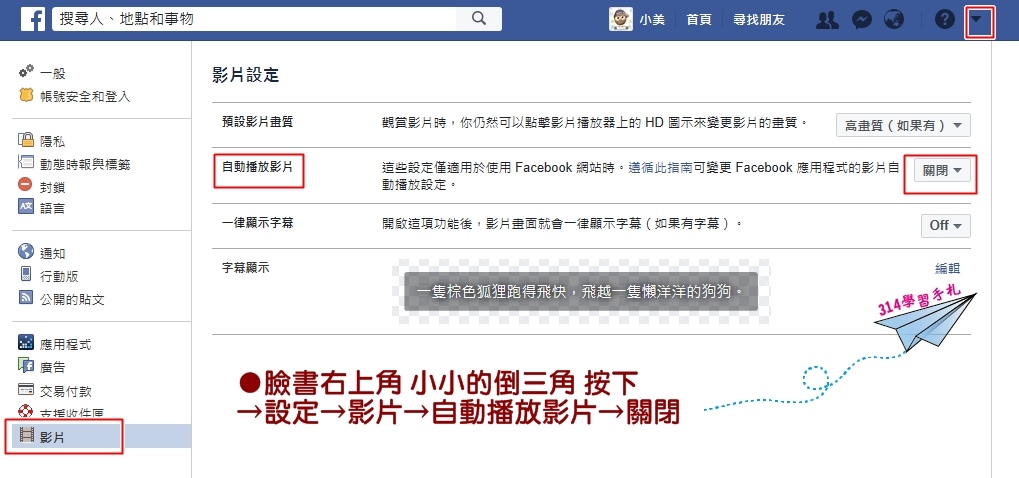
Task: Open the help question mark icon
Action: (x=944, y=19)
